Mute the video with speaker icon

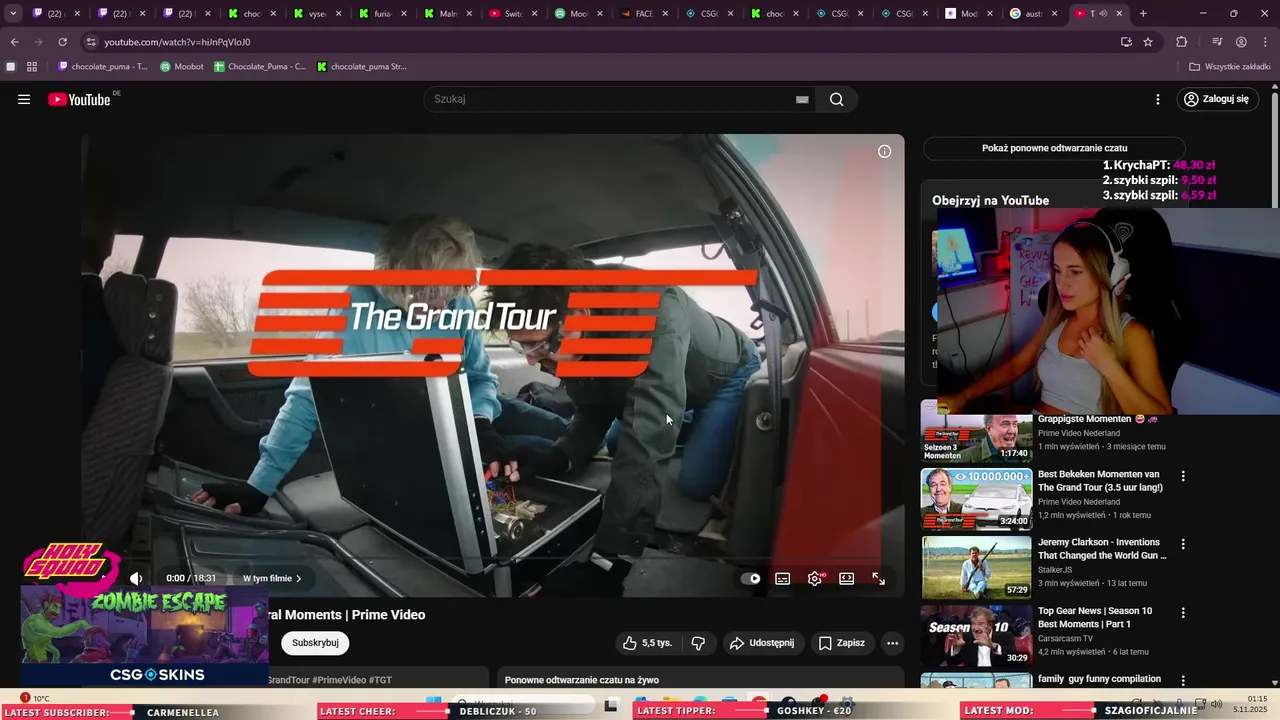tap(136, 578)
